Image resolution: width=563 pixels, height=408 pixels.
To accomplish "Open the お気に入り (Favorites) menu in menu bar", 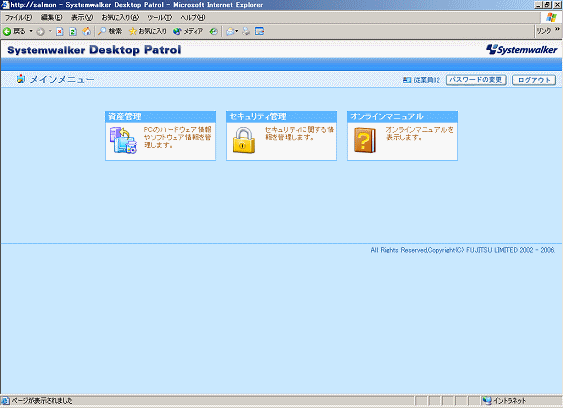I will (120, 17).
